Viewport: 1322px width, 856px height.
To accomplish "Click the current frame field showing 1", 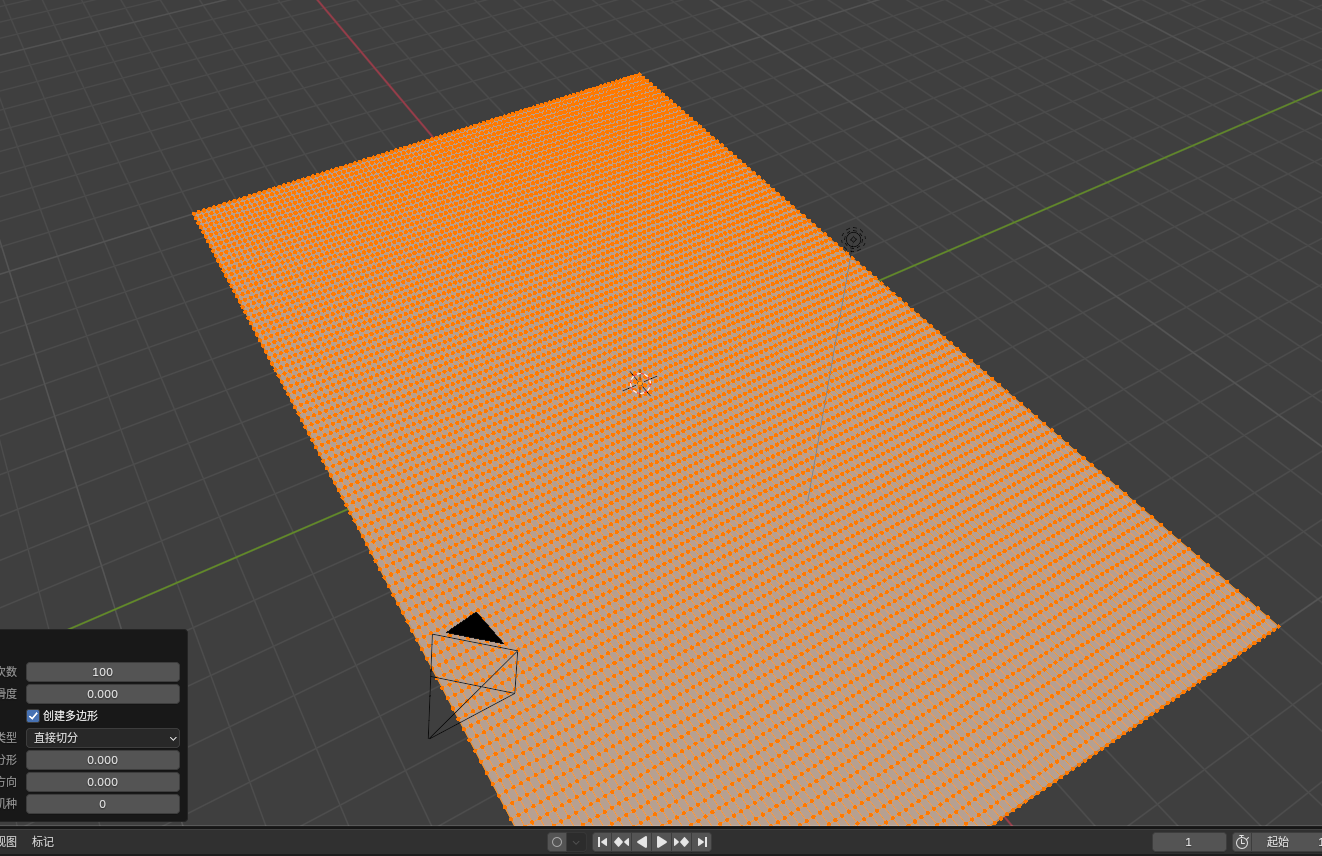I will (1189, 842).
